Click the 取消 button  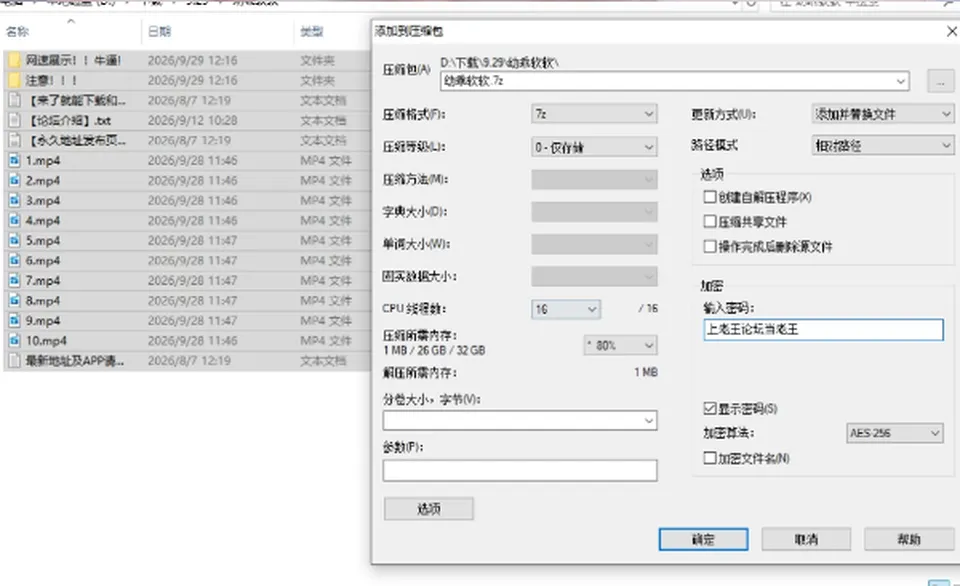tap(806, 539)
